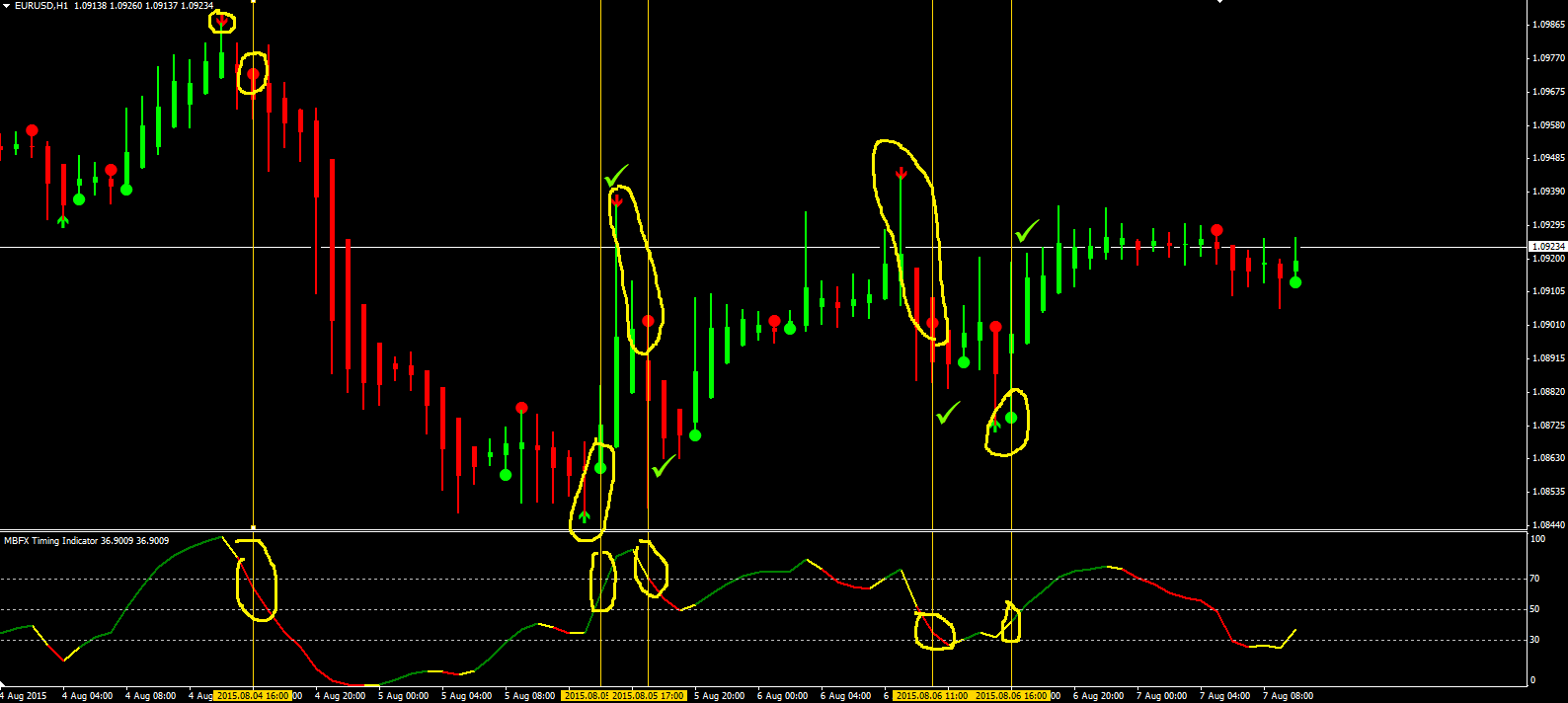The width and height of the screenshot is (1568, 703).
Task: Click price scale label 1.08820
Action: (x=1547, y=392)
